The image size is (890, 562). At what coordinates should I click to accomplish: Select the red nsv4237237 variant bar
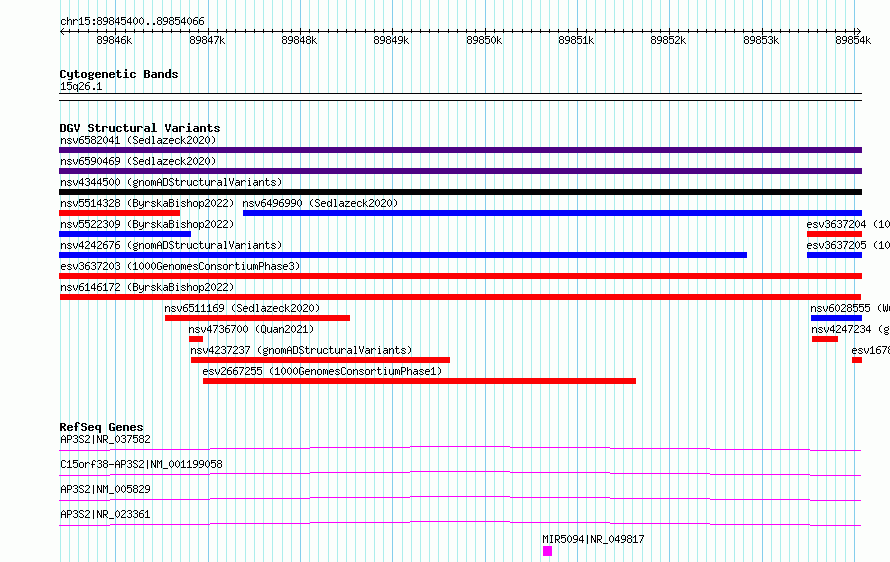[x=321, y=360]
